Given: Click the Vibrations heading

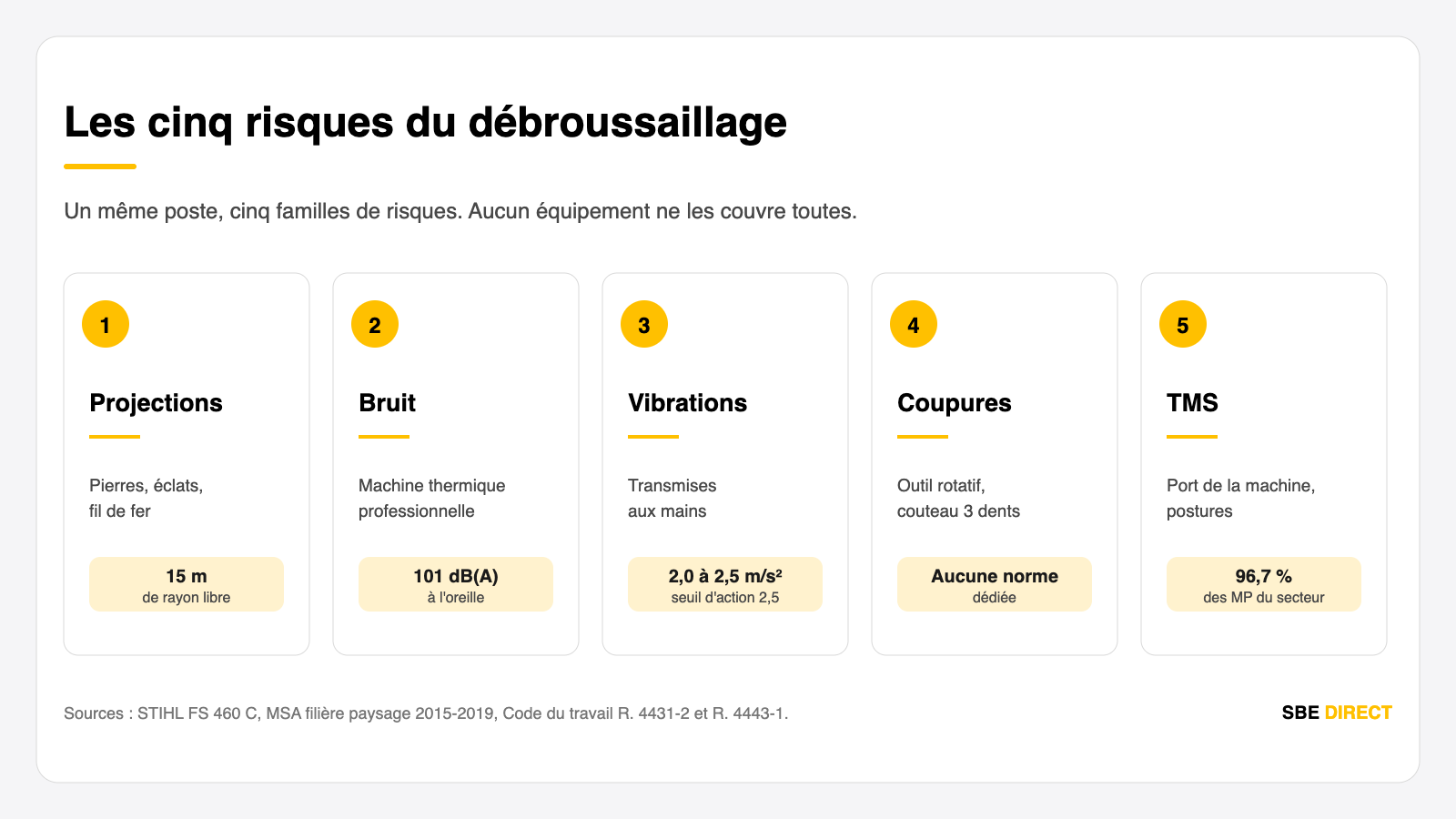Looking at the screenshot, I should (687, 403).
